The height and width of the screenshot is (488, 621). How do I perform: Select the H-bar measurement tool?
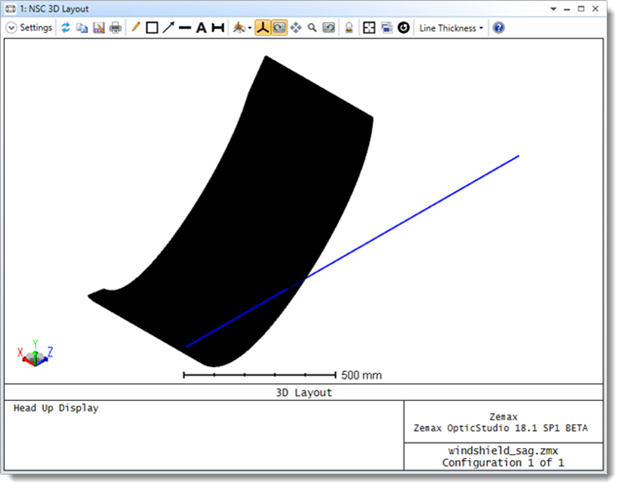click(x=218, y=28)
